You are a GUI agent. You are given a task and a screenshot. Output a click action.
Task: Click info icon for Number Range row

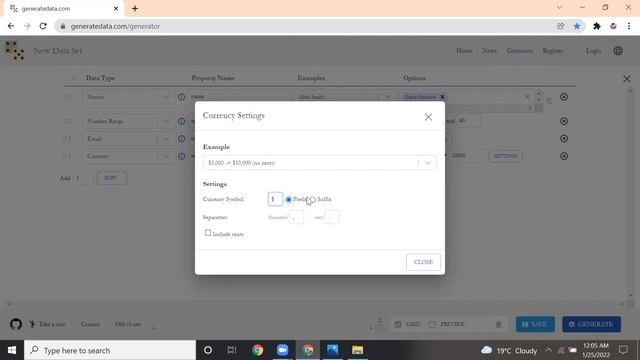click(182, 121)
